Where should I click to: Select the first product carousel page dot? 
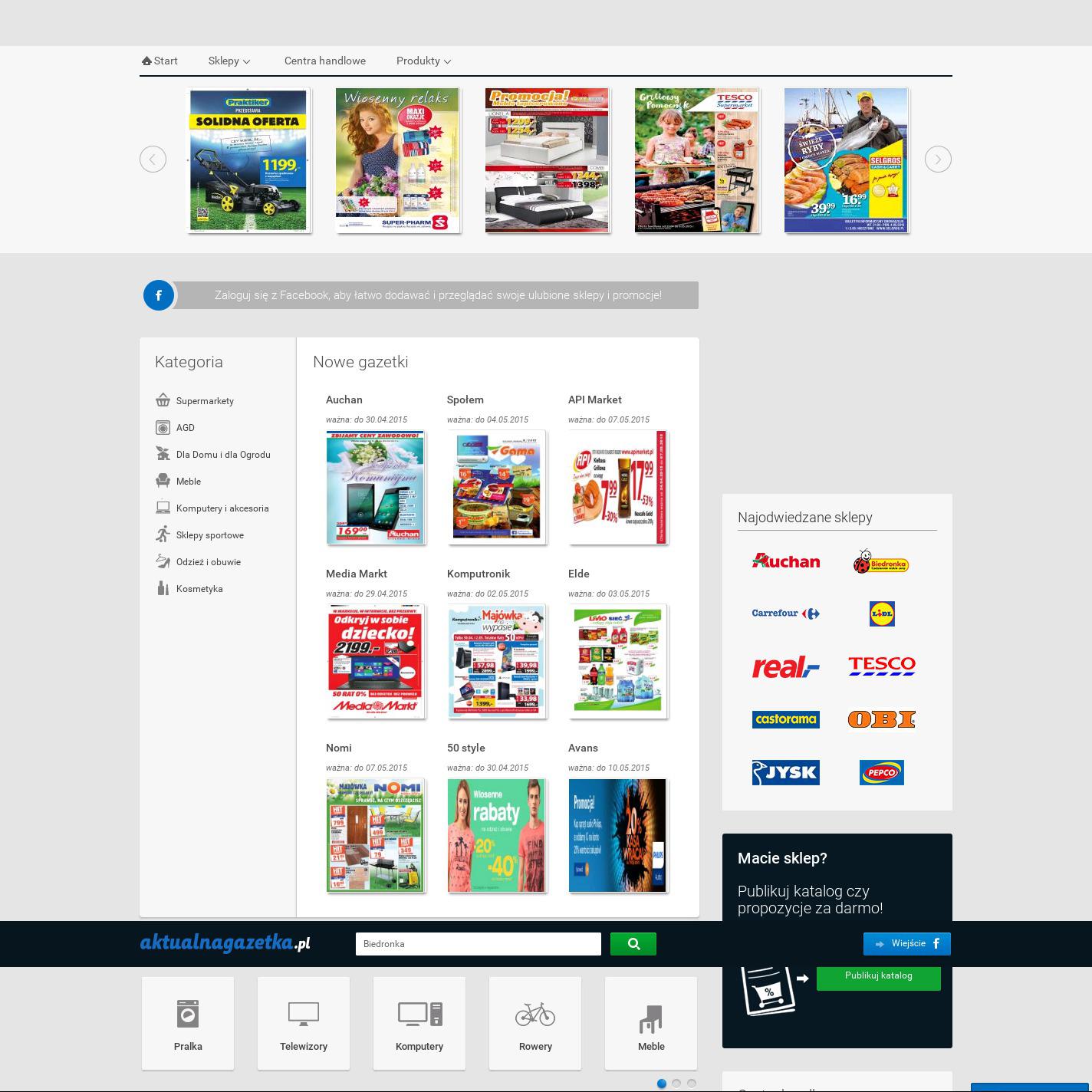click(661, 1084)
